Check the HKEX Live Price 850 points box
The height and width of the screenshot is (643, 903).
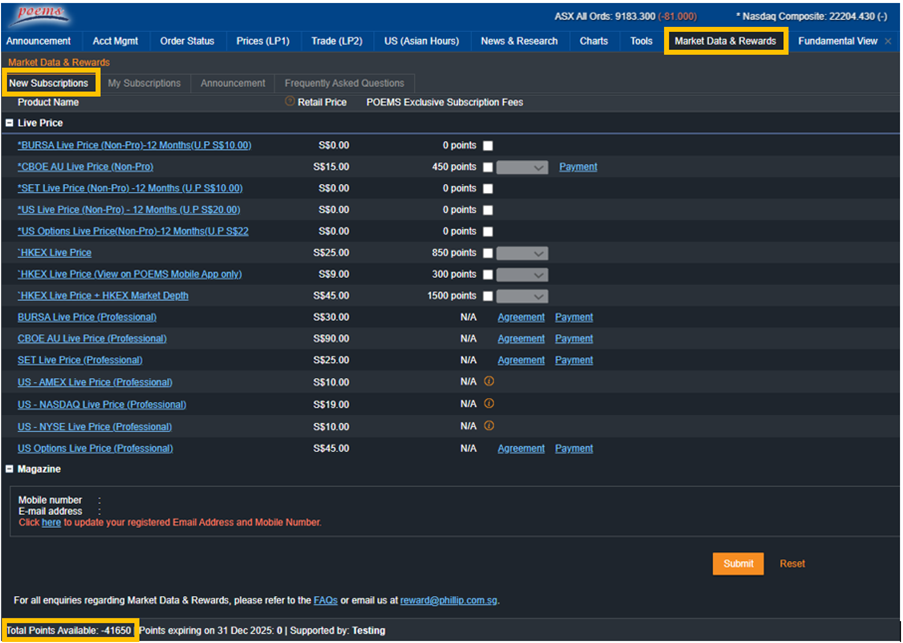[488, 253]
